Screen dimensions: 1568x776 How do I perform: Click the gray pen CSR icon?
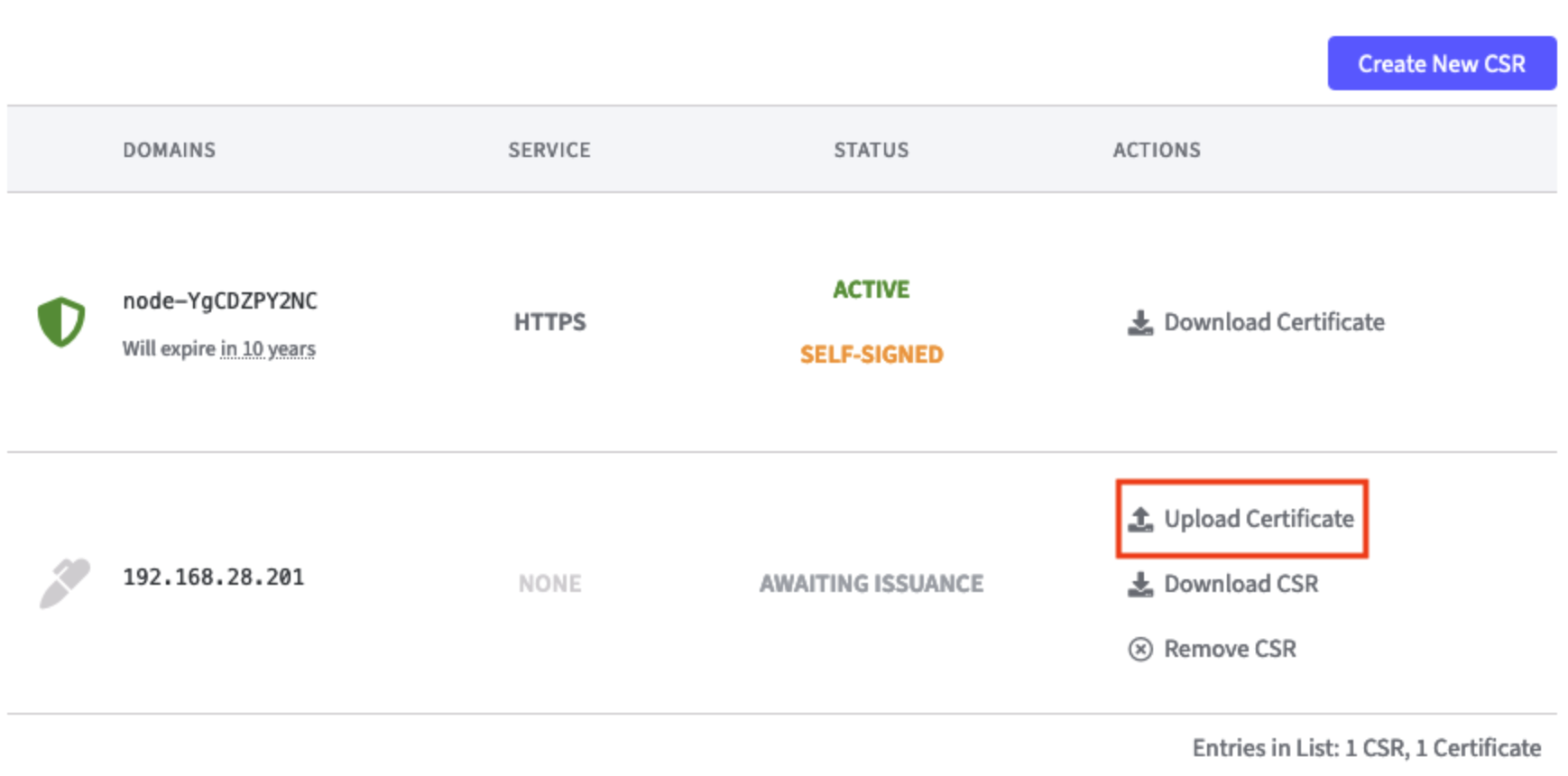[x=64, y=583]
